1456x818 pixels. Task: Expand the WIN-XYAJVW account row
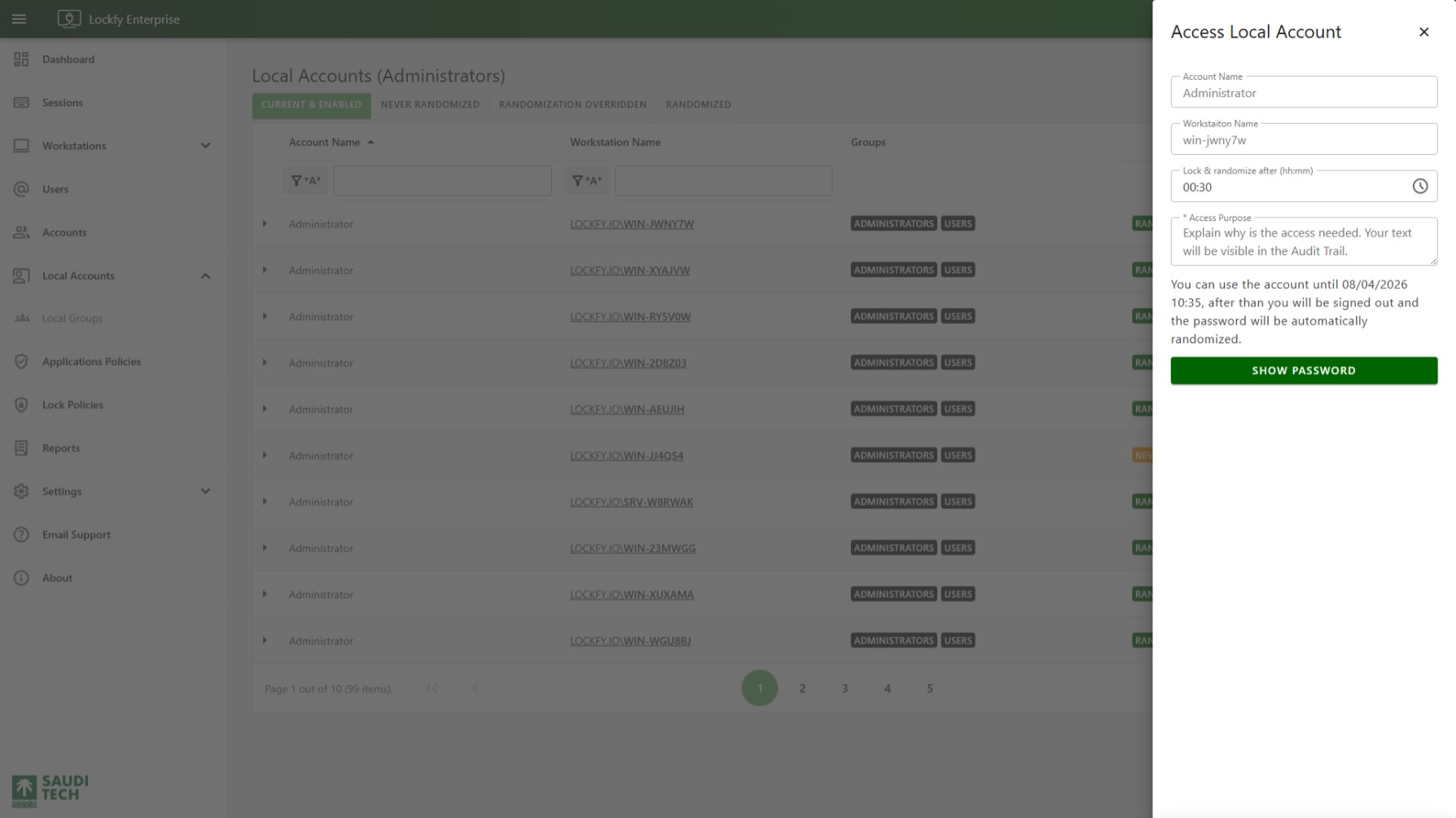point(265,270)
